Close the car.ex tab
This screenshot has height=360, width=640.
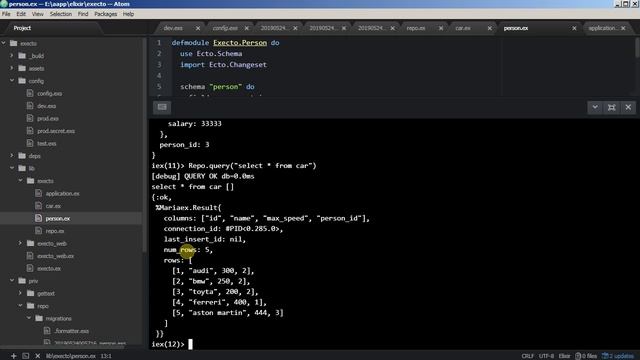tap(489, 28)
